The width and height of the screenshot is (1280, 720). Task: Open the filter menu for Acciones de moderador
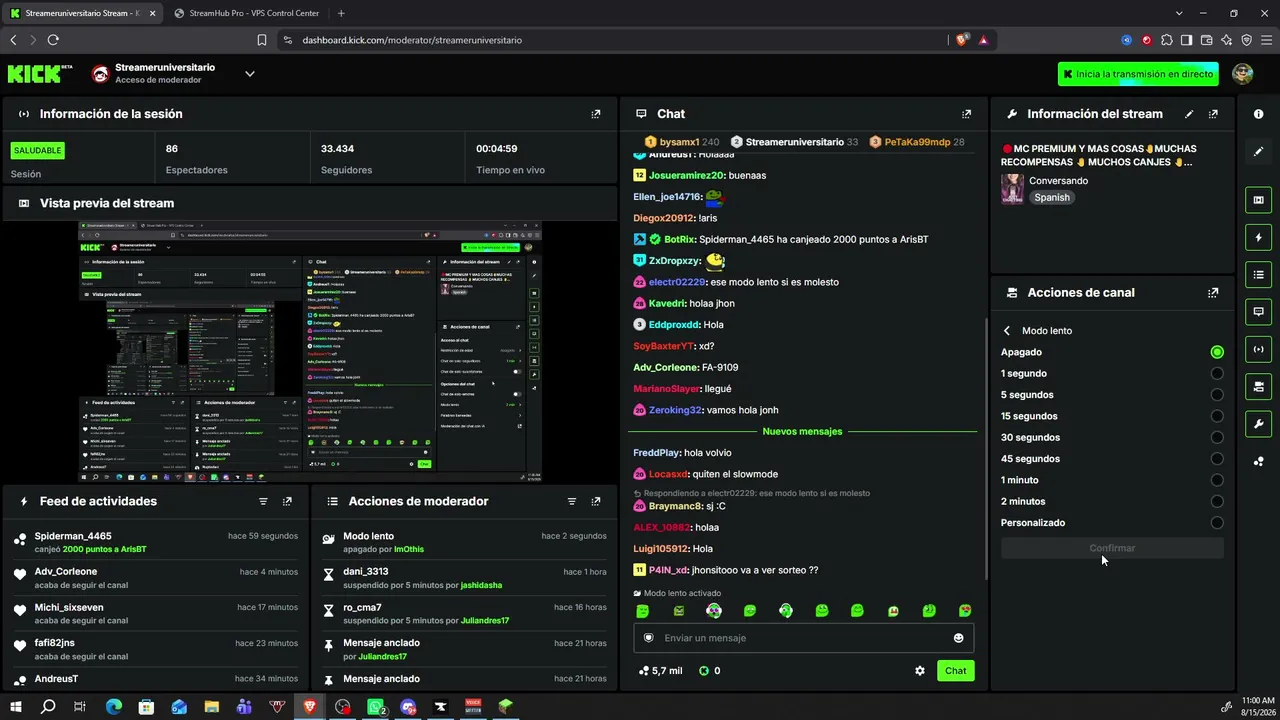(572, 501)
